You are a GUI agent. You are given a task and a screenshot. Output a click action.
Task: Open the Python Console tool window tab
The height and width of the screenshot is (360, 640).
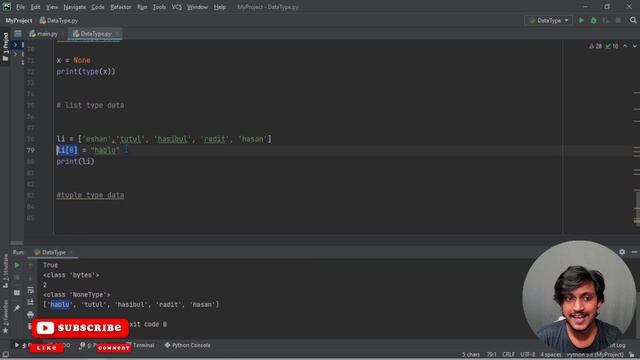(x=187, y=345)
